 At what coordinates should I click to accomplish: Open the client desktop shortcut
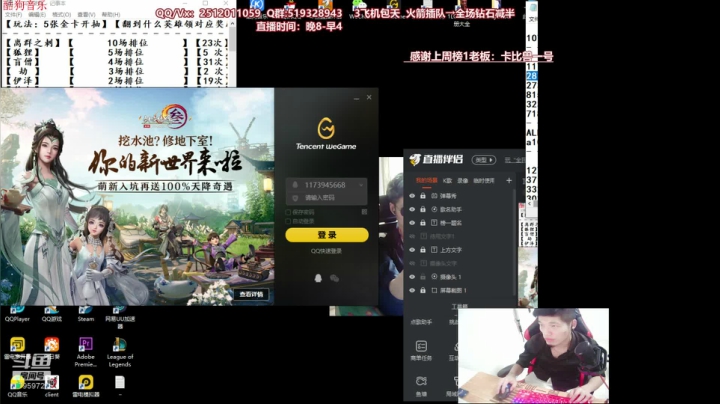tap(51, 386)
